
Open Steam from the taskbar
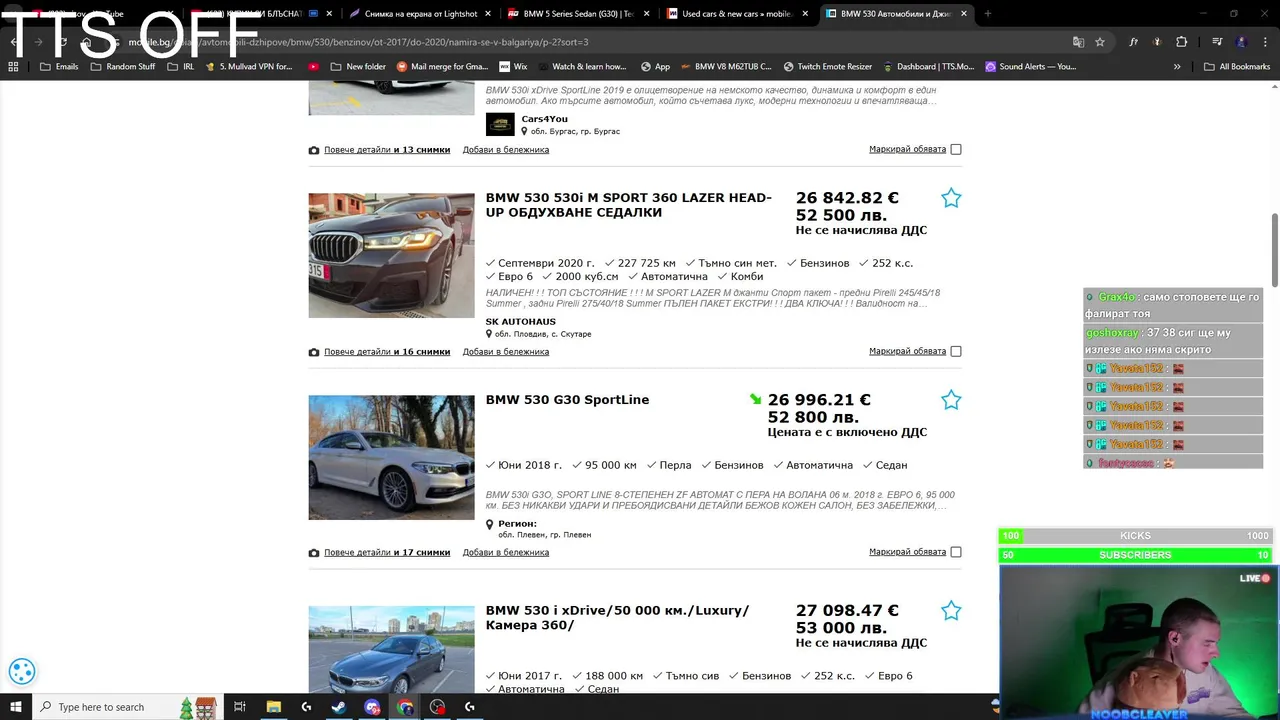pos(339,707)
